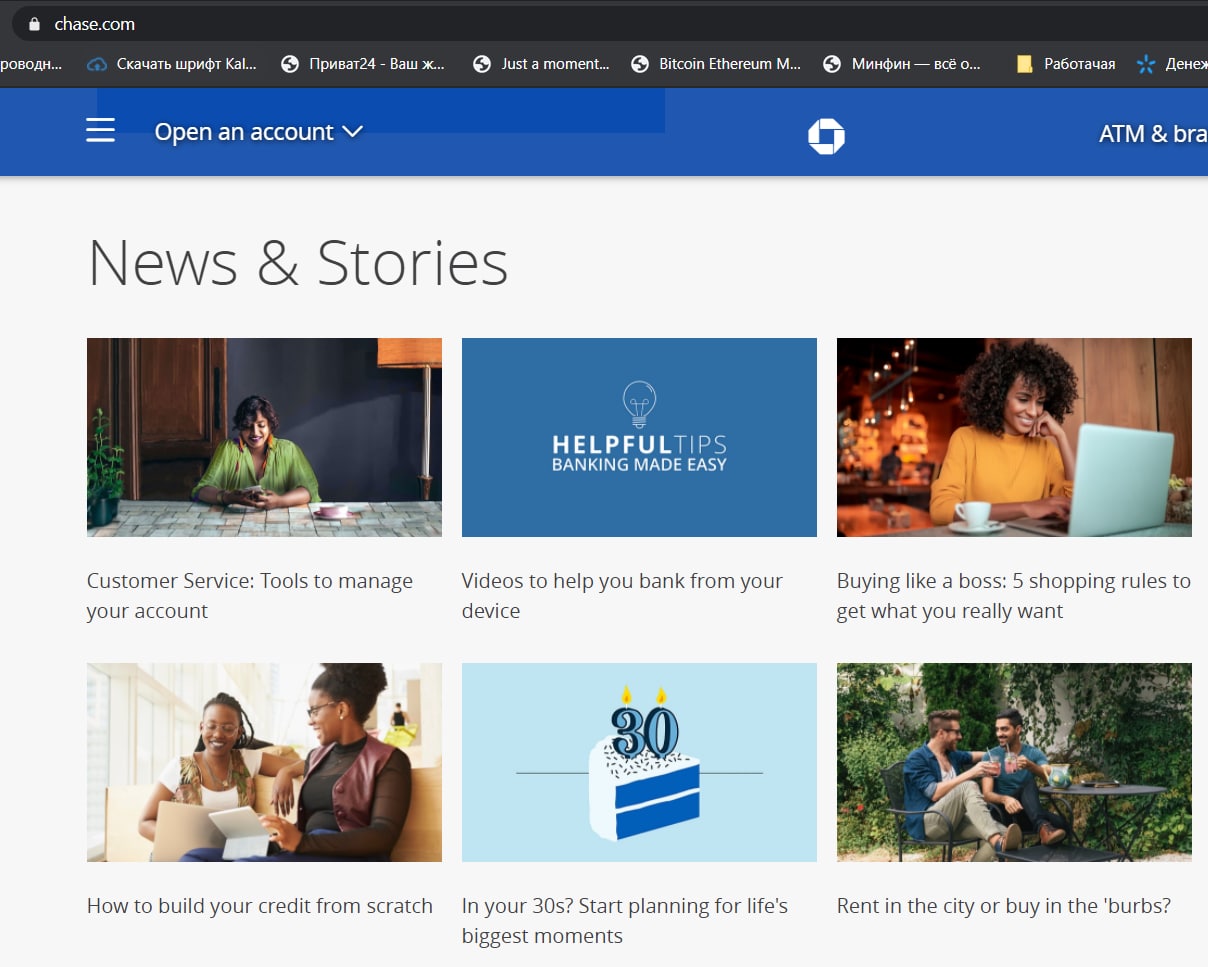Open In your 30s planning article link
Image resolution: width=1208 pixels, height=967 pixels.
point(625,921)
